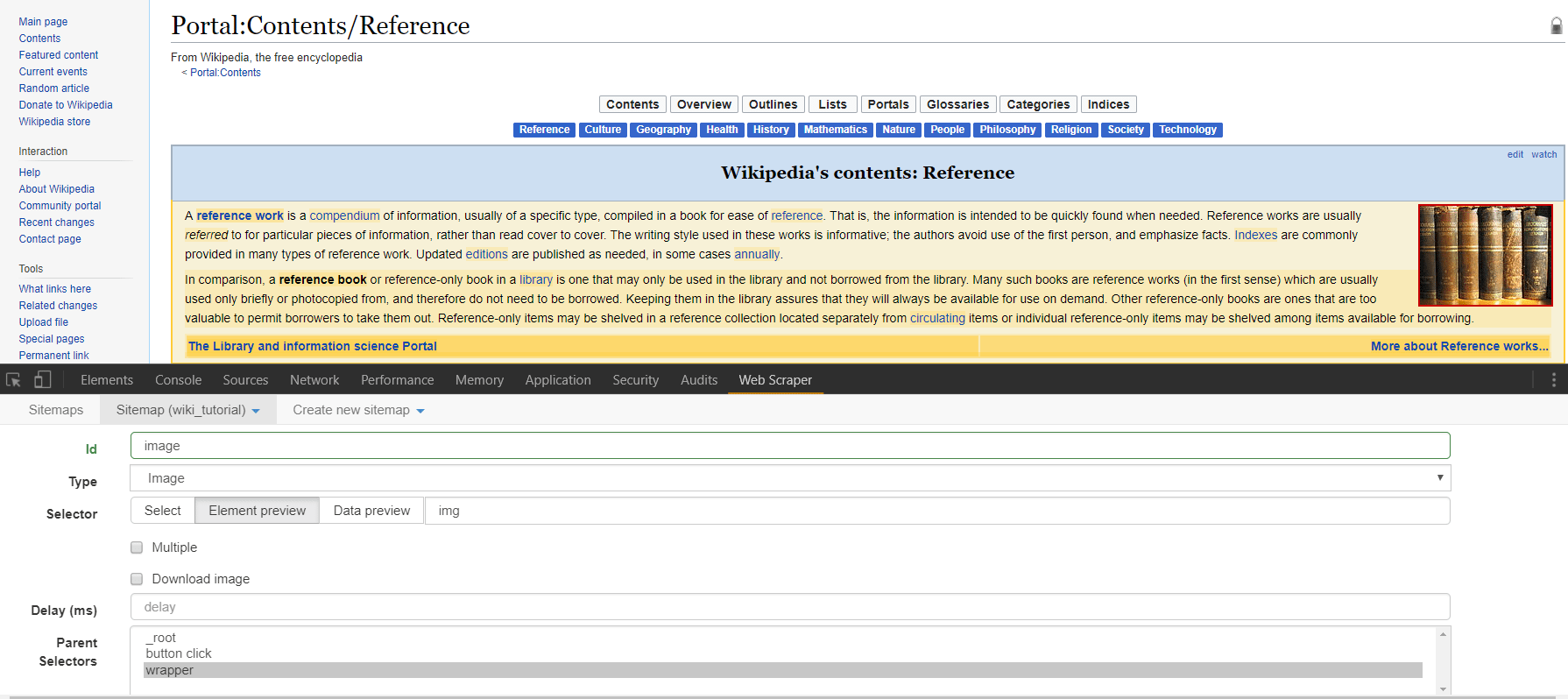The height and width of the screenshot is (699, 1568).
Task: Select wrapper in Parent Selectors list
Action: coord(783,670)
